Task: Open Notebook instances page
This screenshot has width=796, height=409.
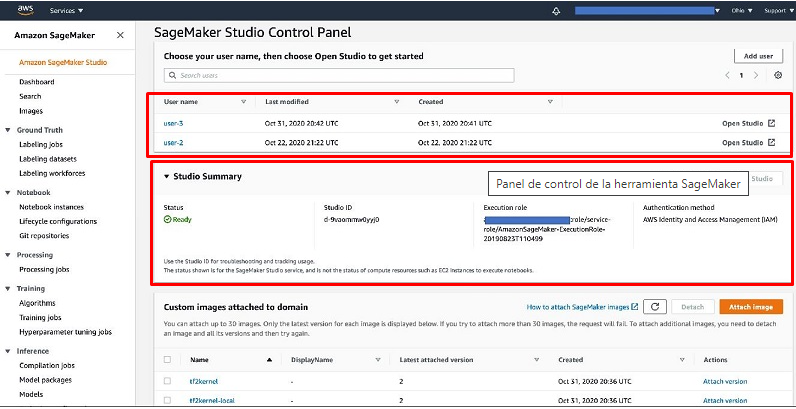Action: (x=51, y=207)
